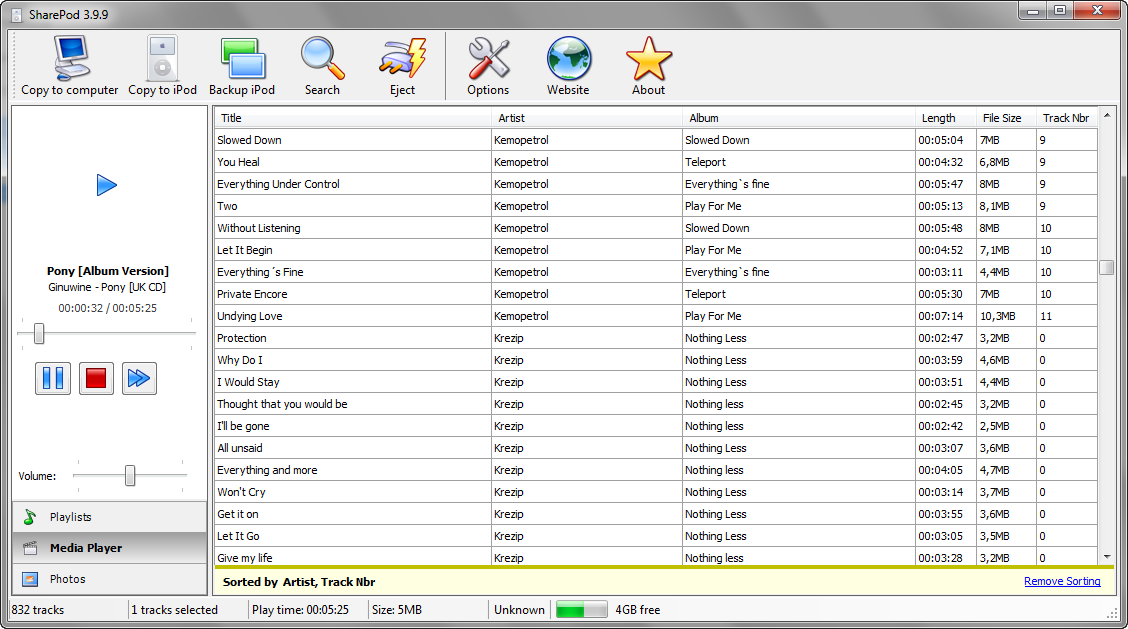Click the scrollbar down arrow
This screenshot has width=1128, height=629.
tap(1106, 557)
